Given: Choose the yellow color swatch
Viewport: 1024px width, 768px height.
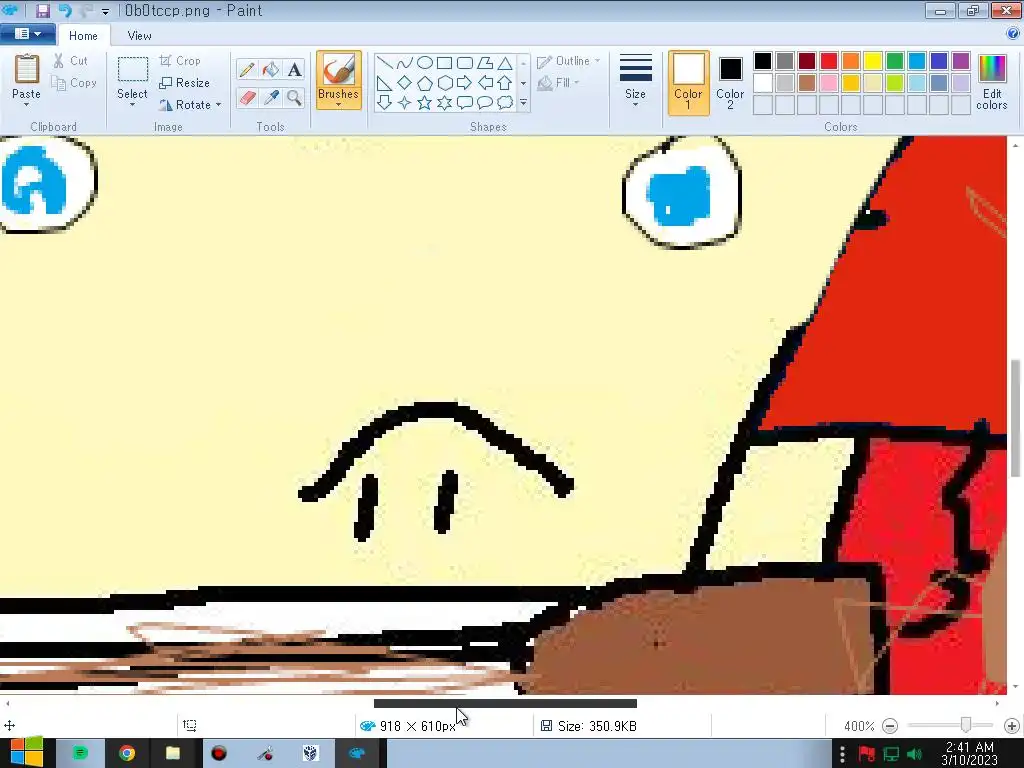Looking at the screenshot, I should point(872,61).
